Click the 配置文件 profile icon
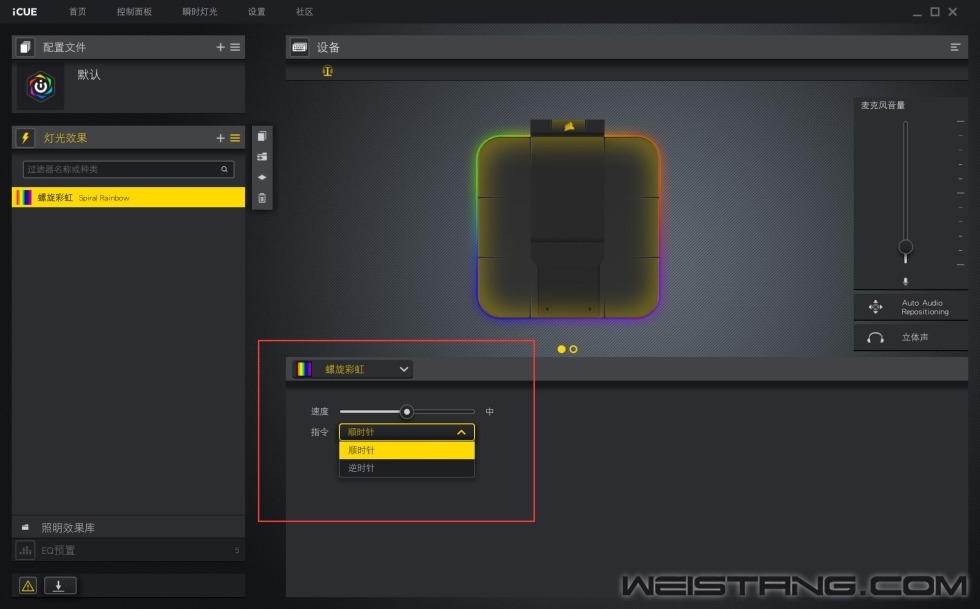Image resolution: width=980 pixels, height=609 pixels. coord(25,47)
